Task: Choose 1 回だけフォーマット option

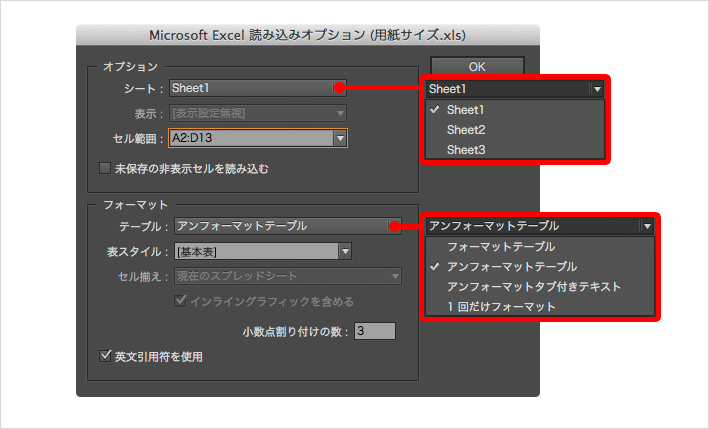Action: point(540,306)
